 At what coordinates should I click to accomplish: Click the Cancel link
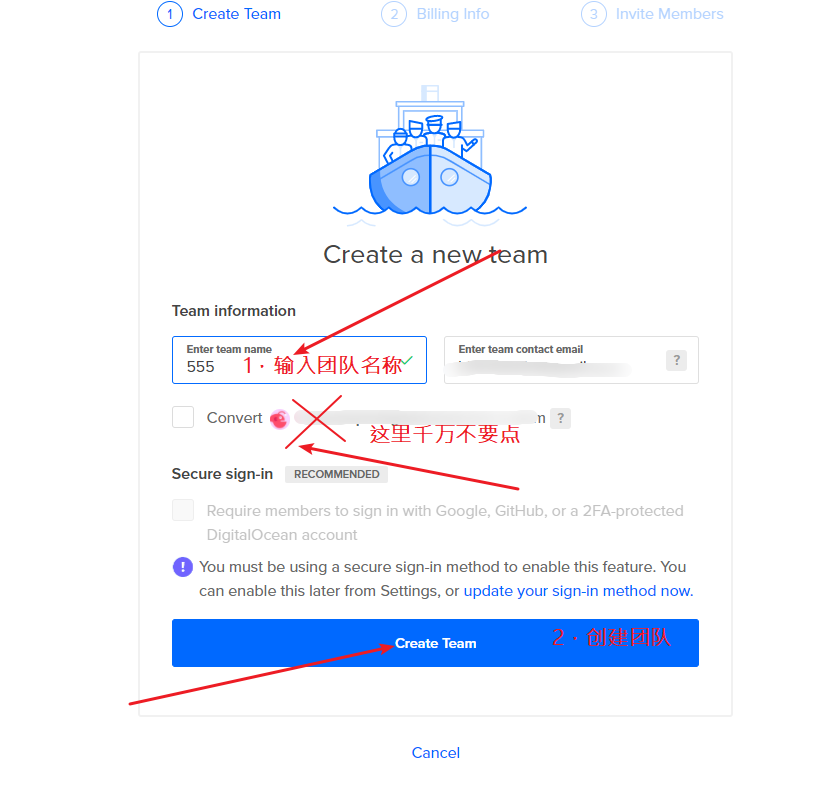click(436, 753)
